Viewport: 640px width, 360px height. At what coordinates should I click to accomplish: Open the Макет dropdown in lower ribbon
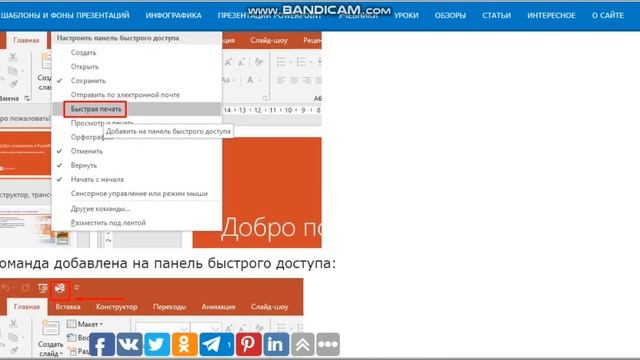[85, 324]
